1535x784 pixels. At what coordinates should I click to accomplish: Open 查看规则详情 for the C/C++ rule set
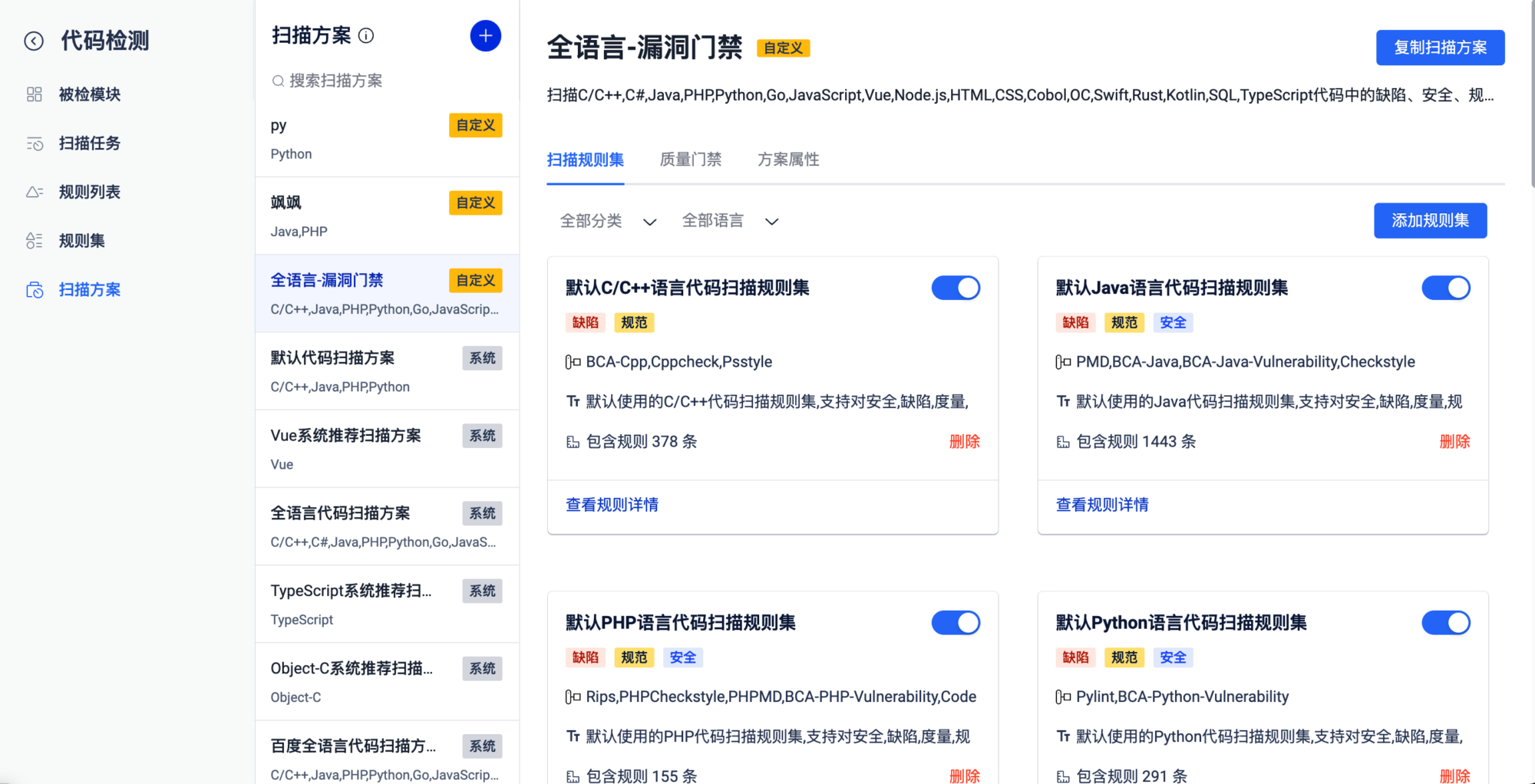coord(612,505)
